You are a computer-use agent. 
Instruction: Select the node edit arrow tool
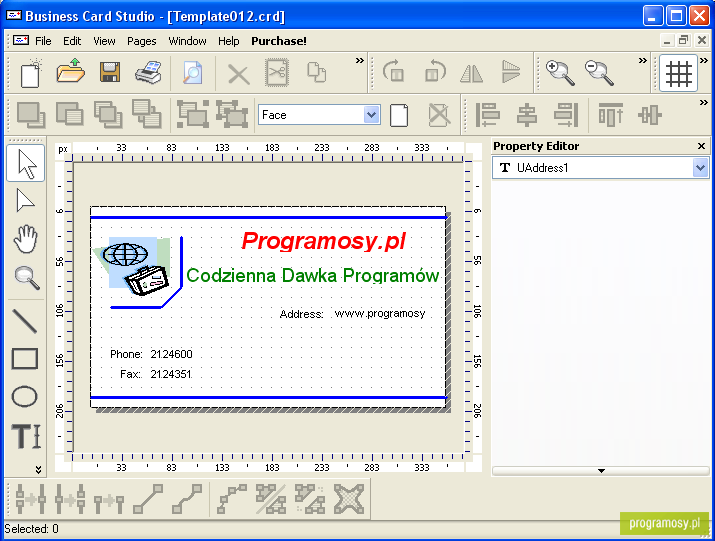tap(25, 201)
